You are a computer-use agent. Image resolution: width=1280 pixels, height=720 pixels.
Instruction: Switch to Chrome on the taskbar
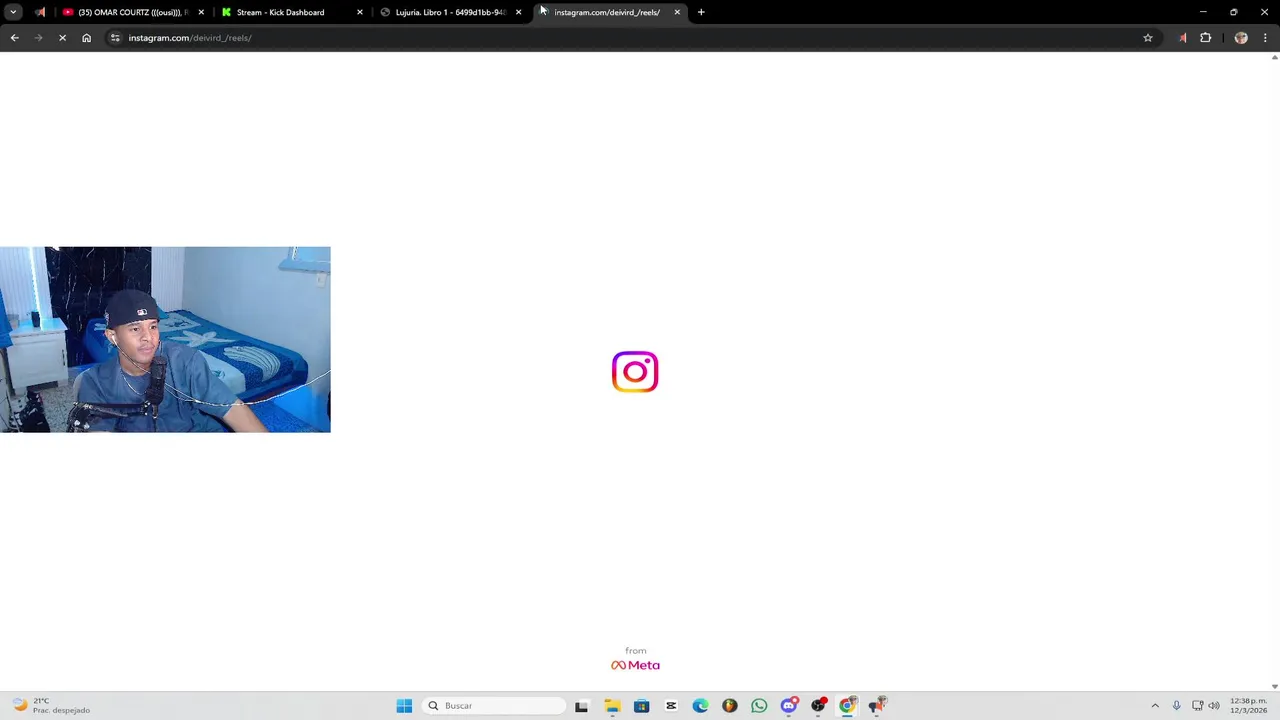[x=848, y=706]
